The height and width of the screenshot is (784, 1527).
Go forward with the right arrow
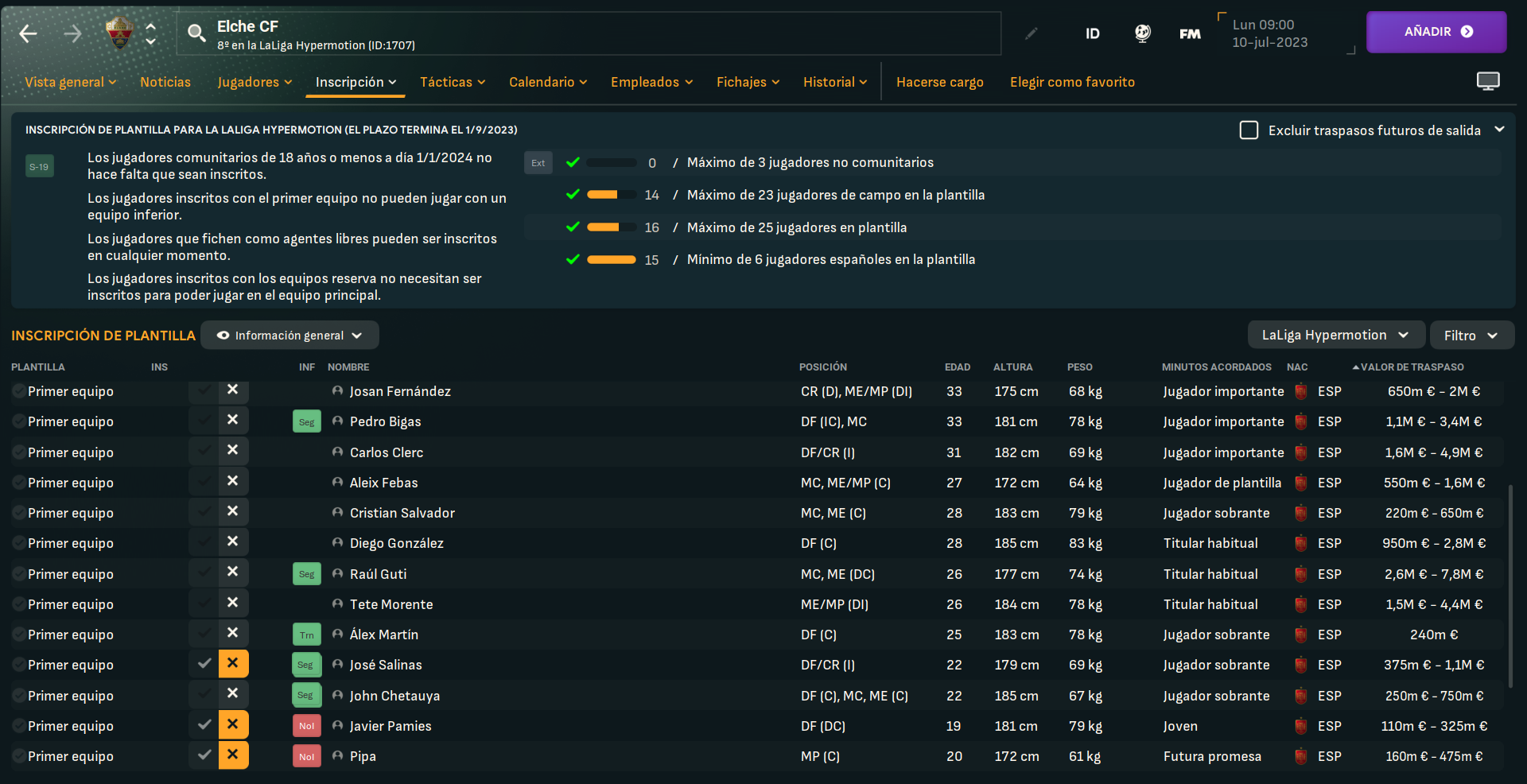72,33
